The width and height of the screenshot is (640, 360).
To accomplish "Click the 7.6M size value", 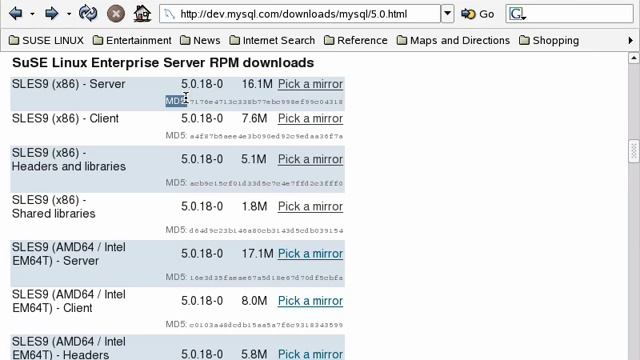I will coord(254,118).
